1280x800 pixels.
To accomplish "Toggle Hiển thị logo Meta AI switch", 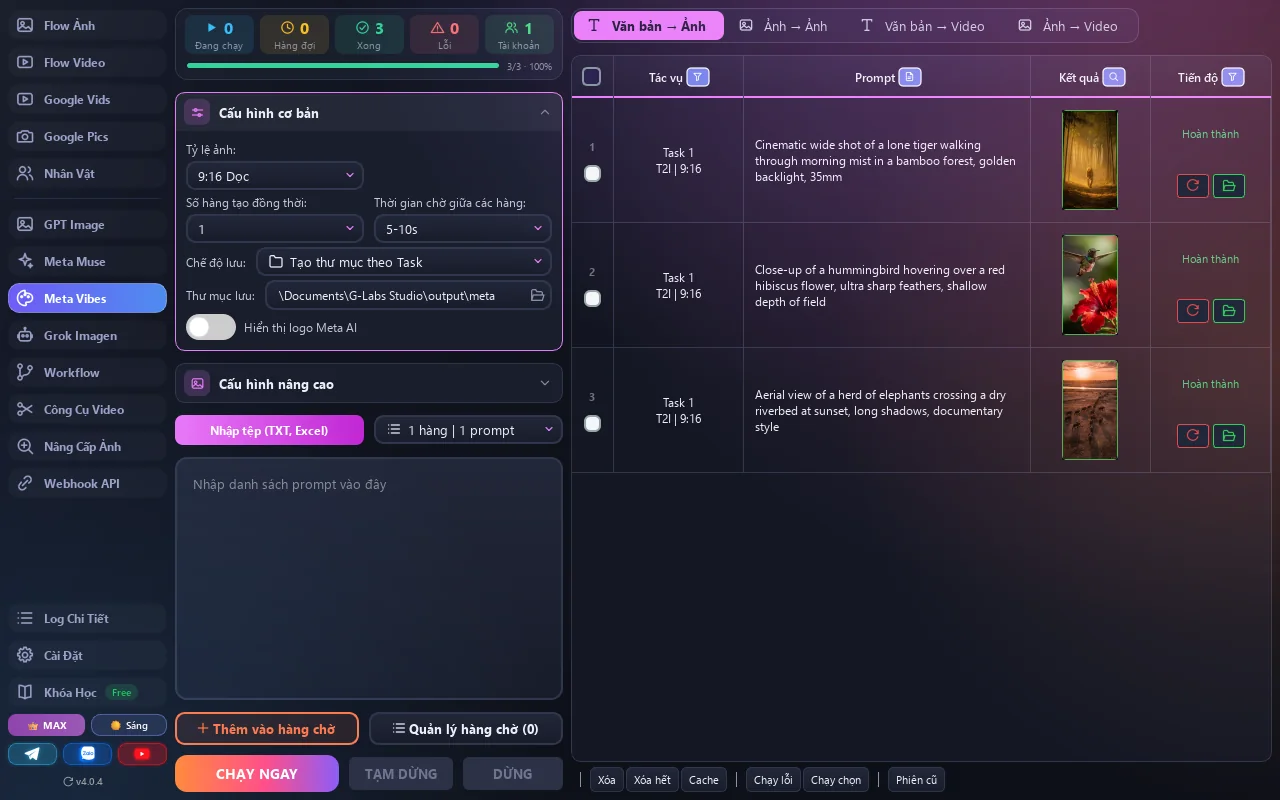I will 211,327.
